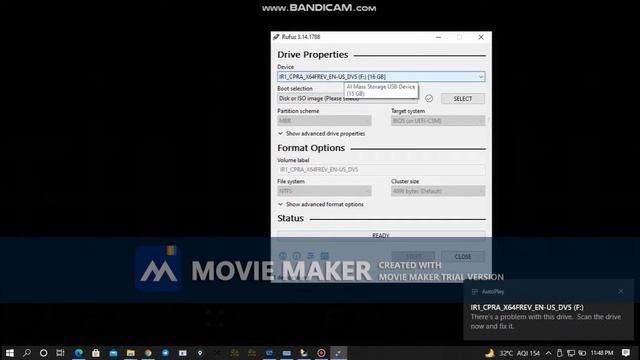Click the READY status progress bar
This screenshot has height=360, width=640.
(x=381, y=236)
